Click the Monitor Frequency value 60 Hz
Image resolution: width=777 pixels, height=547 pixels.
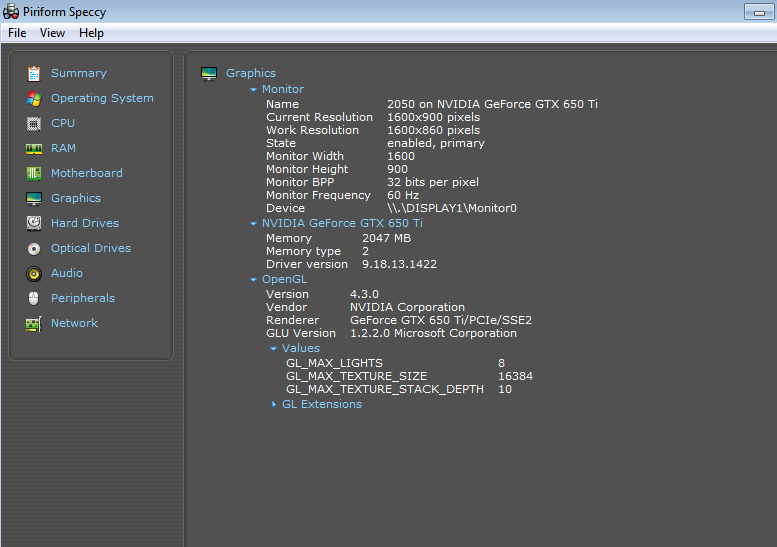[403, 195]
